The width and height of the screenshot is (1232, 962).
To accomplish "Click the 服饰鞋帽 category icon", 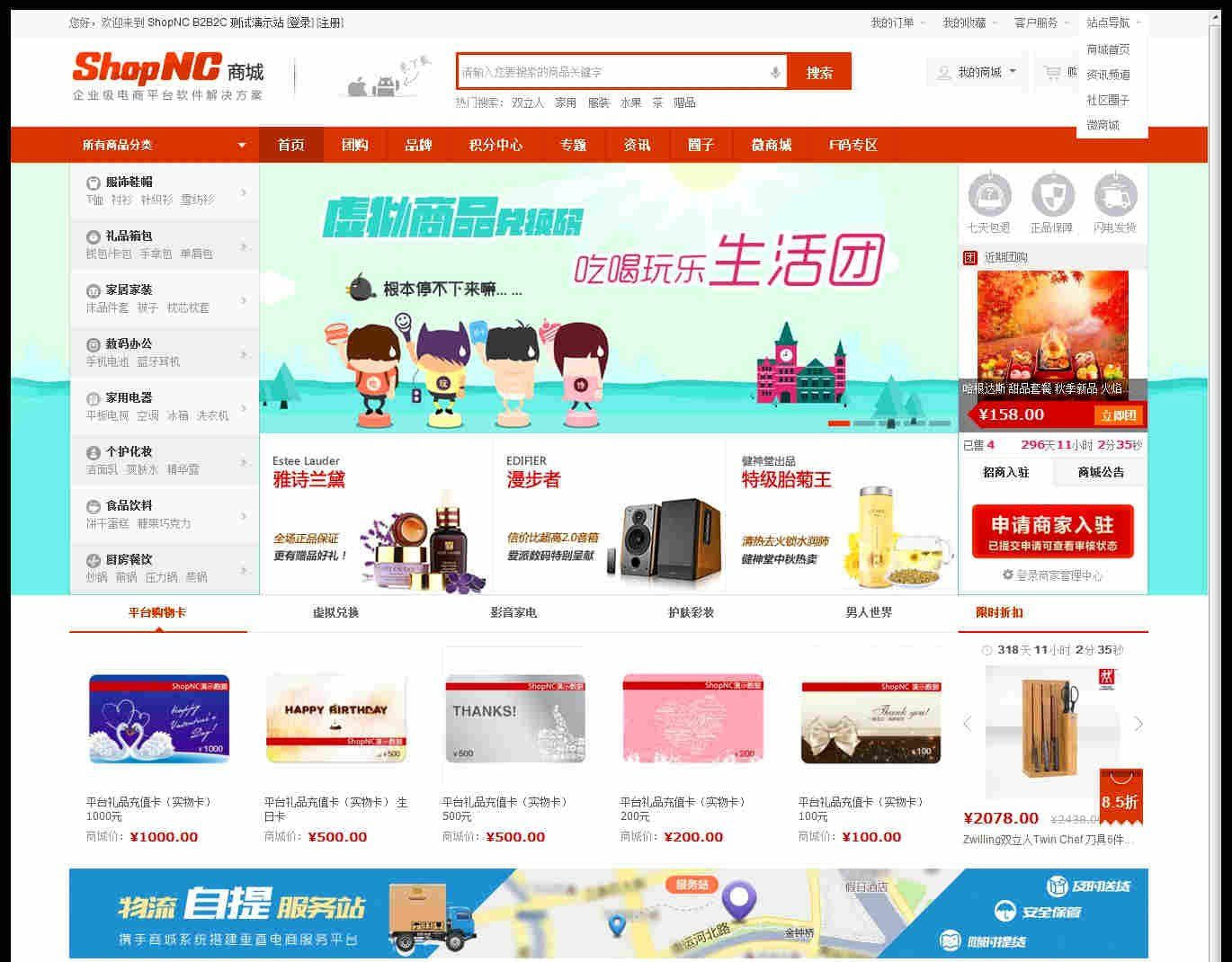I will pos(94,183).
